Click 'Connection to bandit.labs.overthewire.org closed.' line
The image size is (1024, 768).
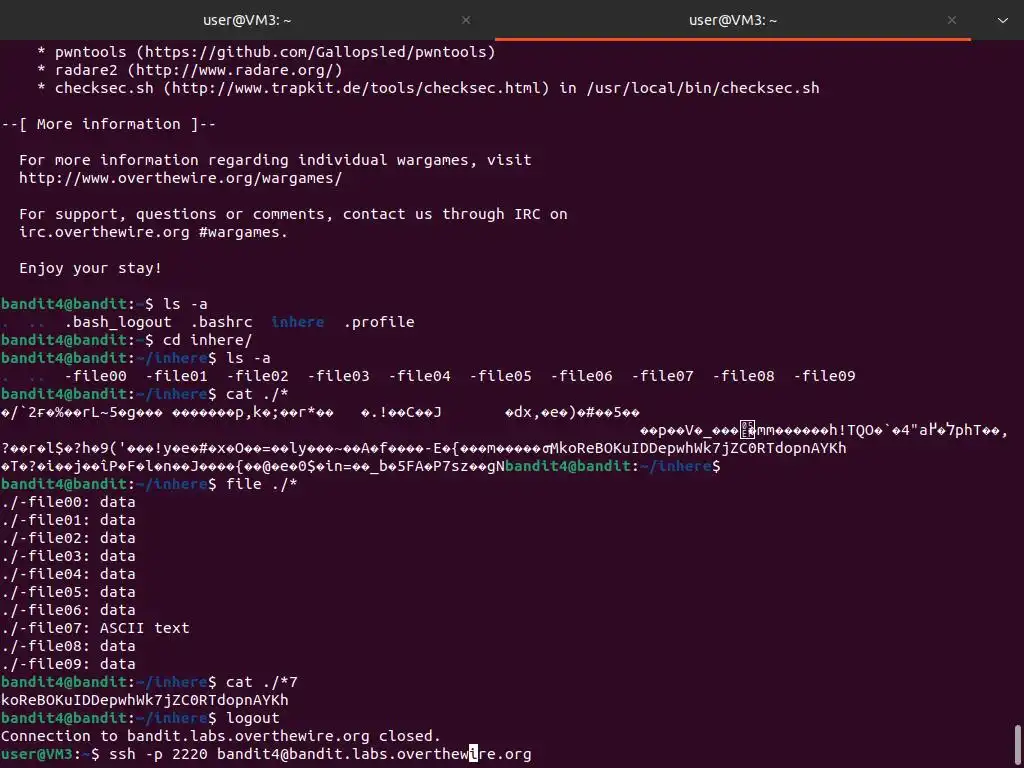[x=221, y=736]
